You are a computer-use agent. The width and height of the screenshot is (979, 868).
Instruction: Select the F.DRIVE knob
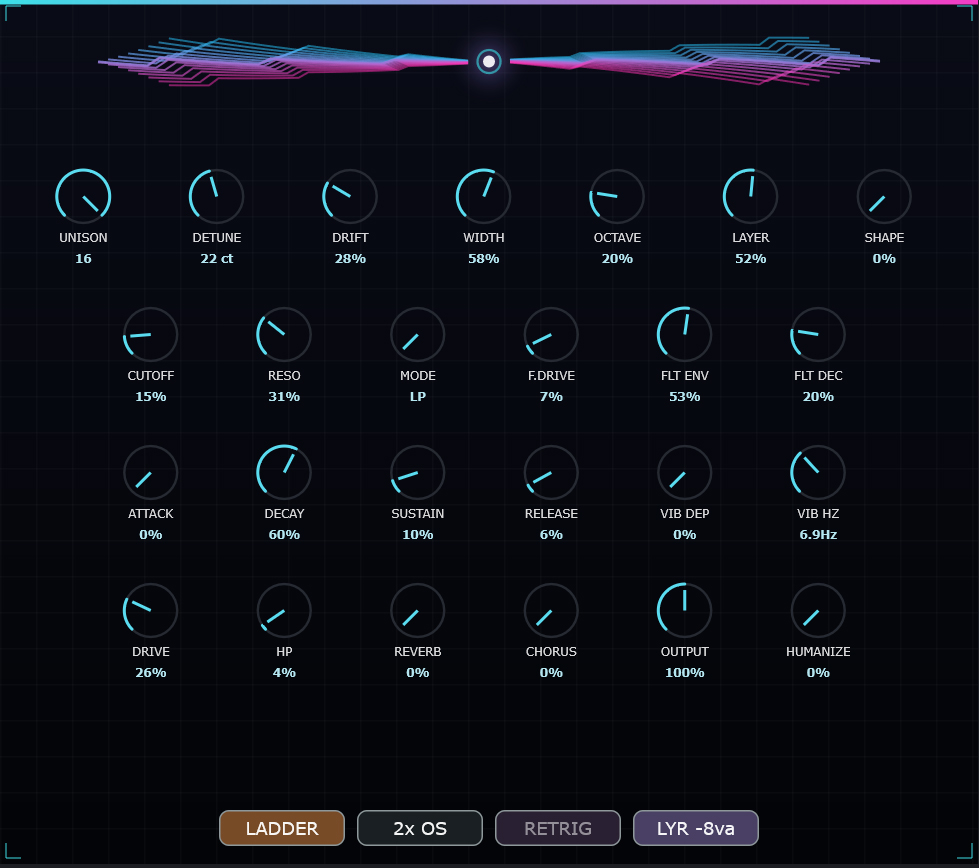(x=551, y=335)
